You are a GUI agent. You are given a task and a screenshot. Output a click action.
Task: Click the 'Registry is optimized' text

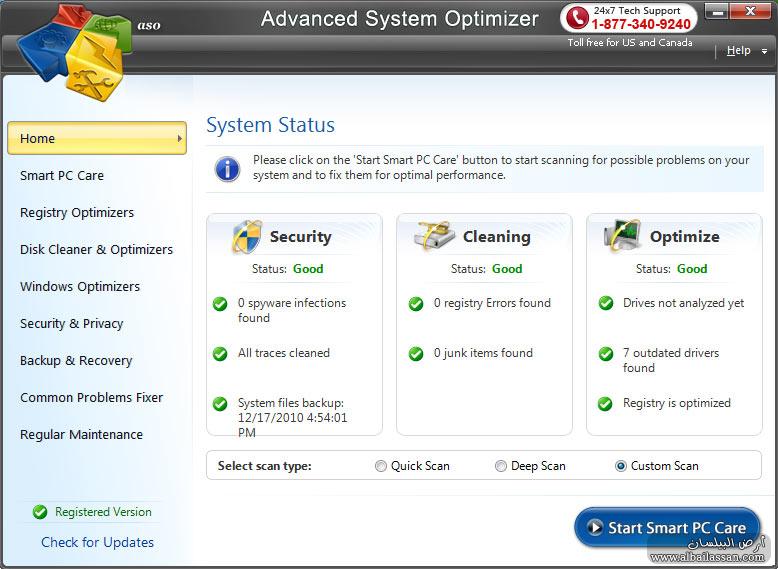[x=677, y=403]
